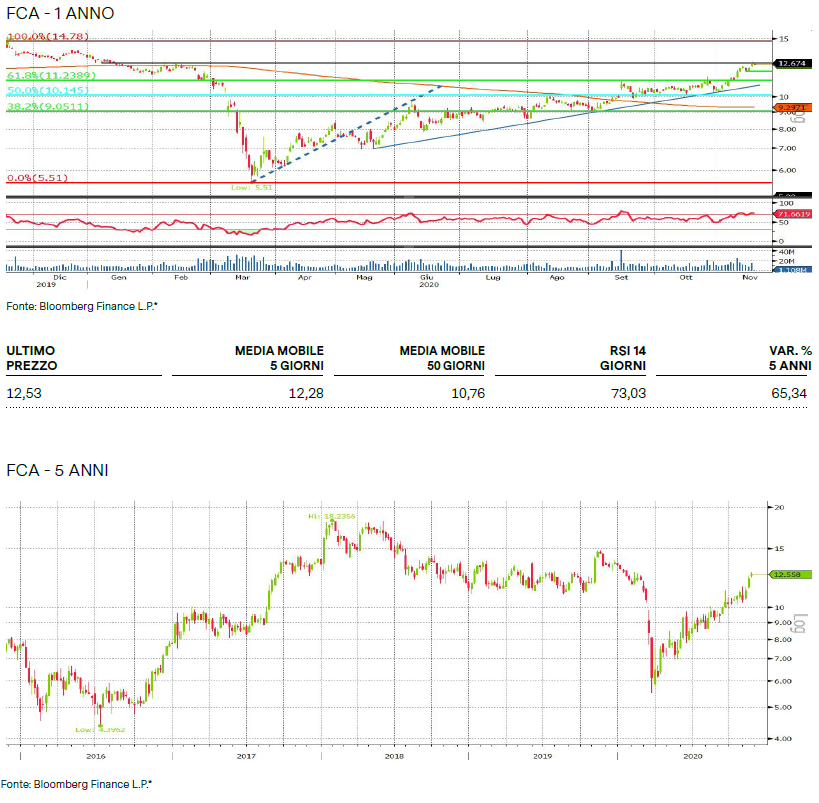This screenshot has width=819, height=803.
Task: Click the 'RSI 14 GIORNI' column header
Action: (x=623, y=358)
